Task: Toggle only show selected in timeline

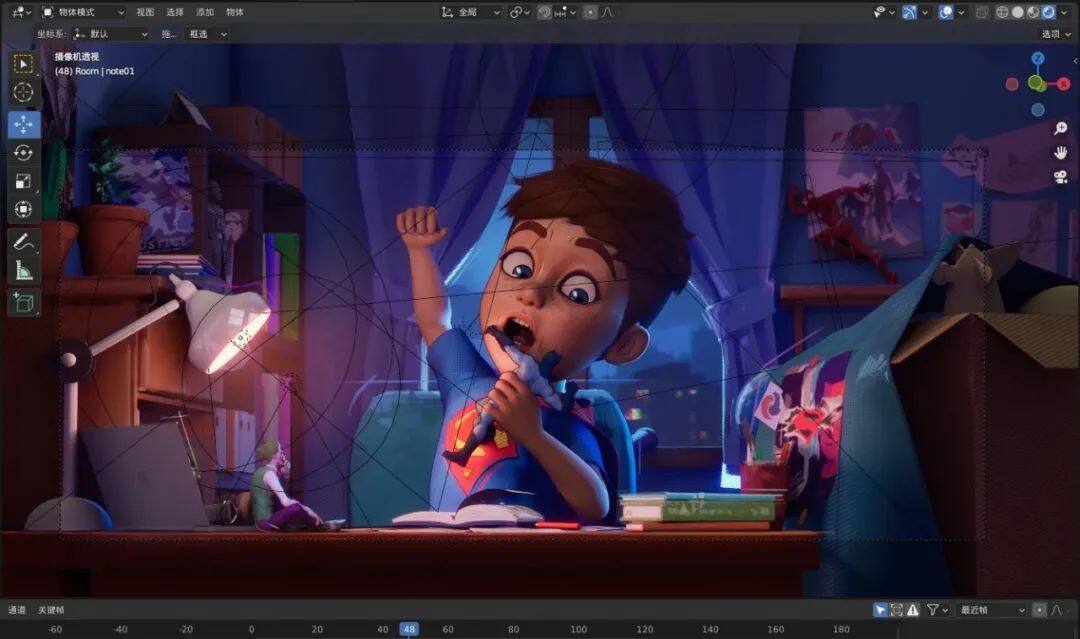Action: coord(880,610)
